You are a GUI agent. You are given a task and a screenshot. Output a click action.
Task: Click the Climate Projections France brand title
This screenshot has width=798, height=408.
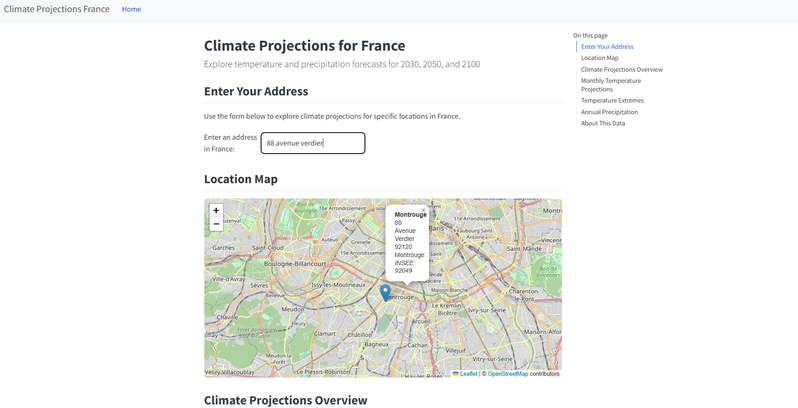[x=57, y=9]
